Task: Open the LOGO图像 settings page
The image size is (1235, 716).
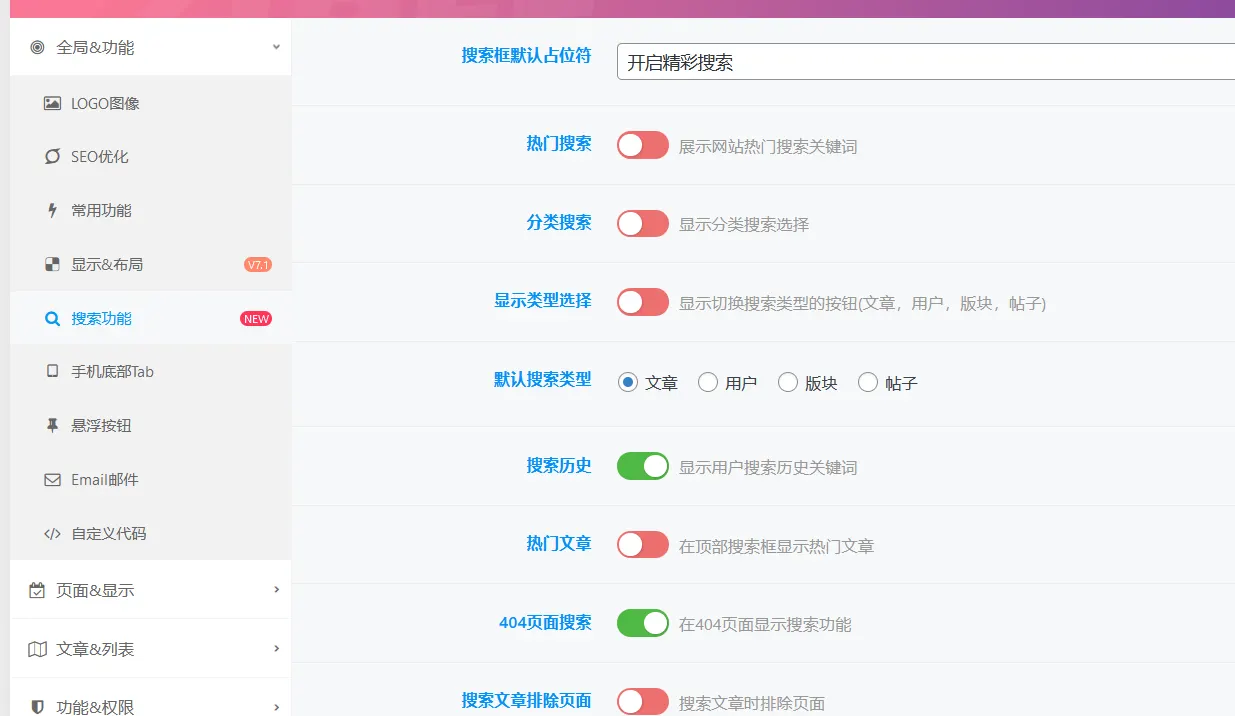Action: (151, 103)
